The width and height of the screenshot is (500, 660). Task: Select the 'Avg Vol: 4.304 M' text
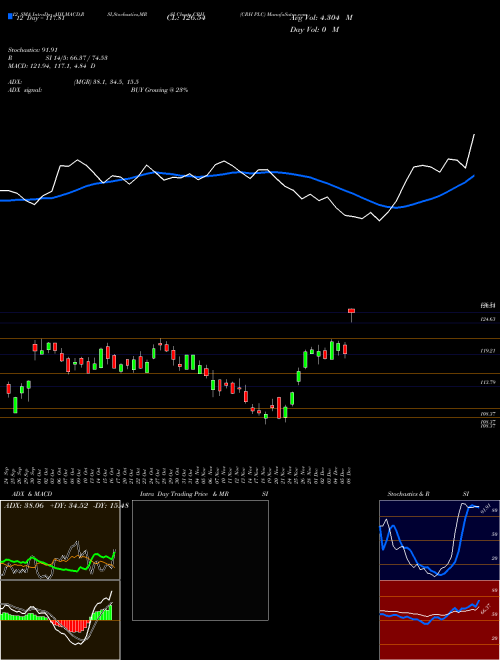click(321, 18)
